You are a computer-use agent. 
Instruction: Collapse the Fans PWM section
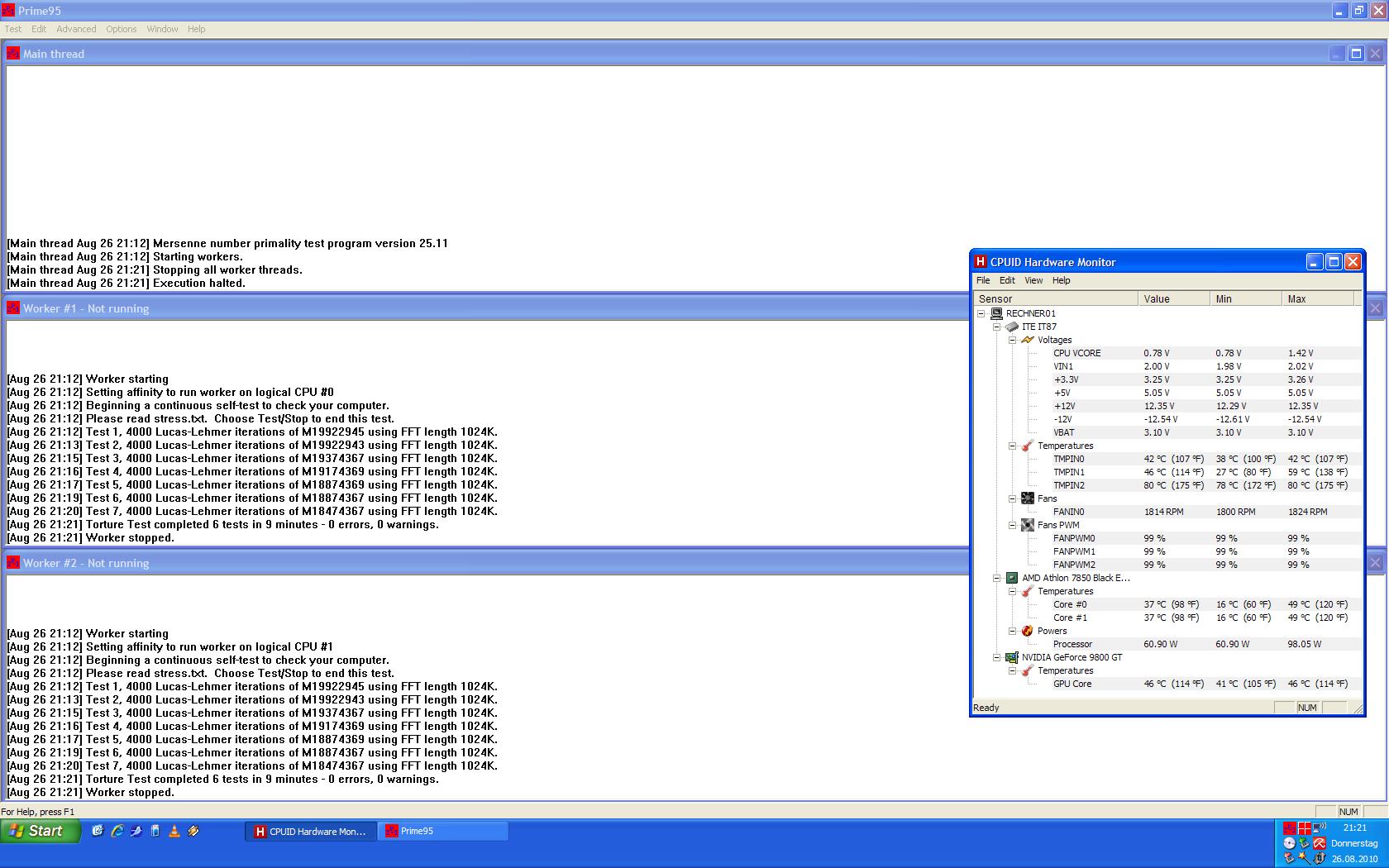tap(1013, 525)
